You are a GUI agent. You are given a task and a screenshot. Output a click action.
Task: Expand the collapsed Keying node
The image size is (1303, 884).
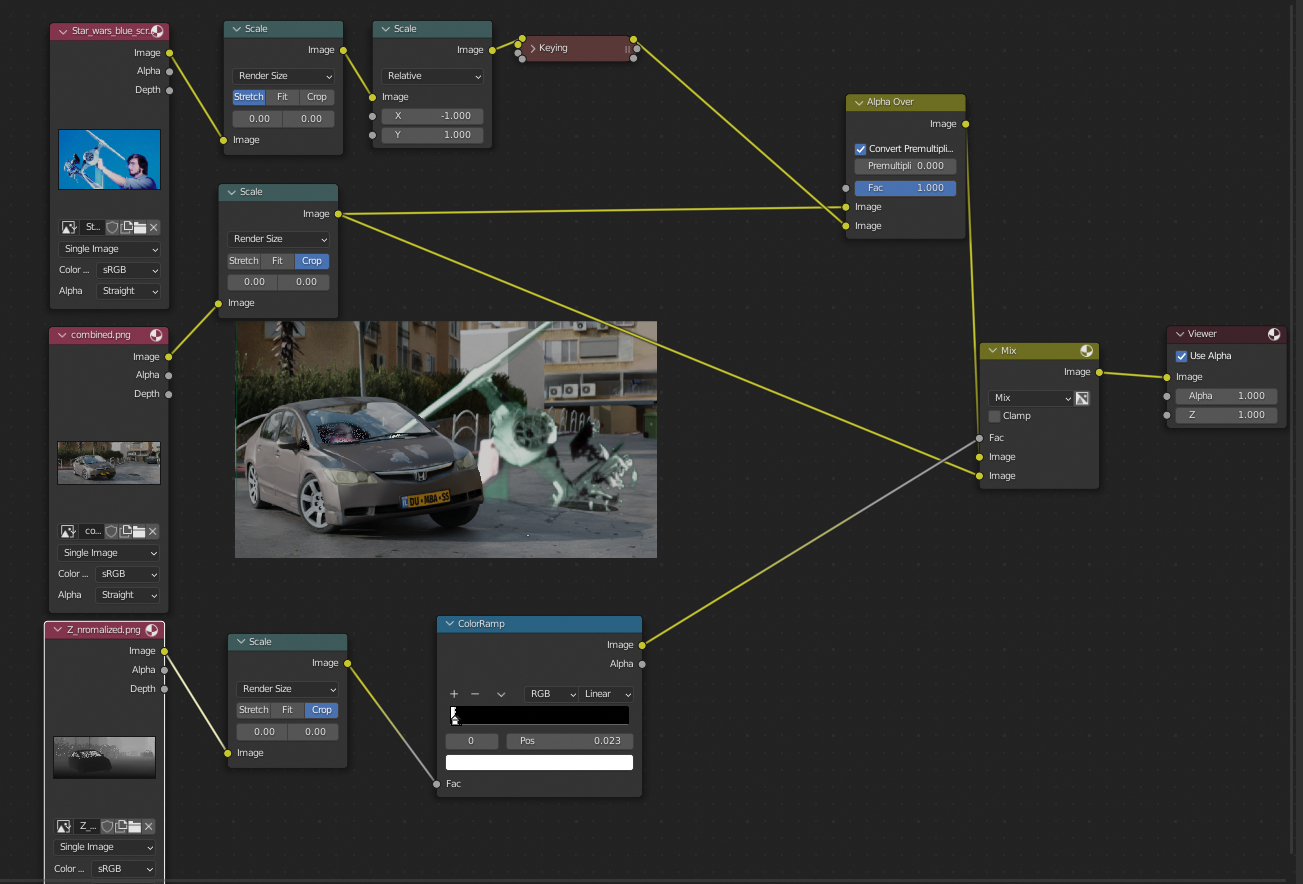coord(533,48)
